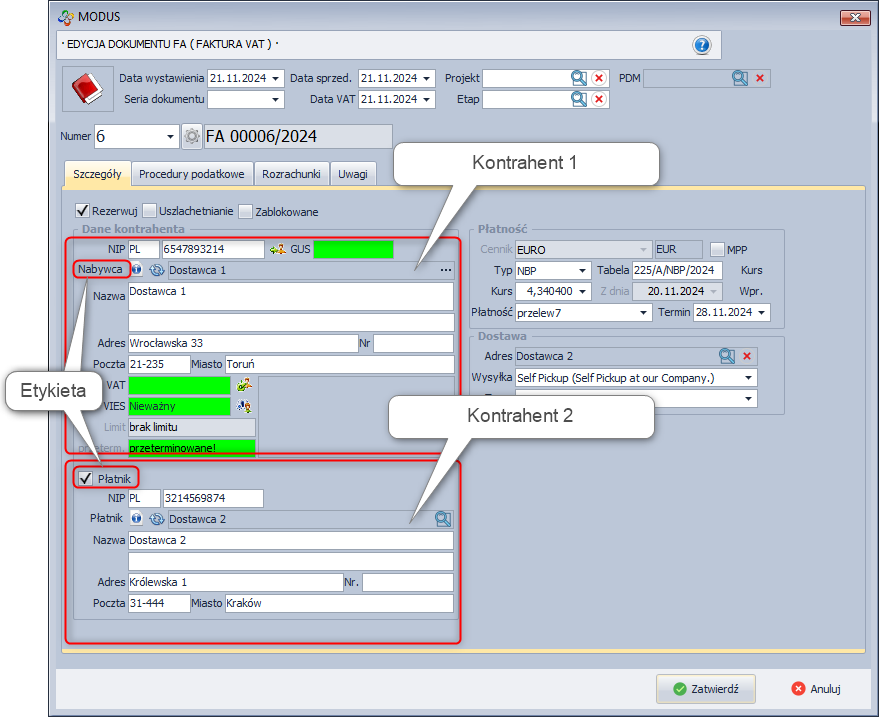Click the gear icon next to Numer

click(x=191, y=137)
